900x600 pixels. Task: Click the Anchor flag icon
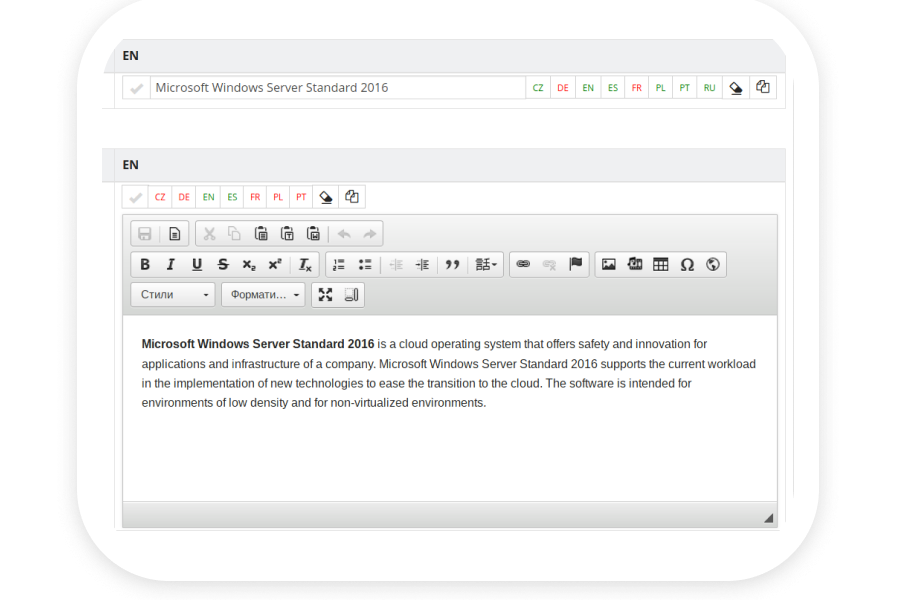(x=575, y=264)
